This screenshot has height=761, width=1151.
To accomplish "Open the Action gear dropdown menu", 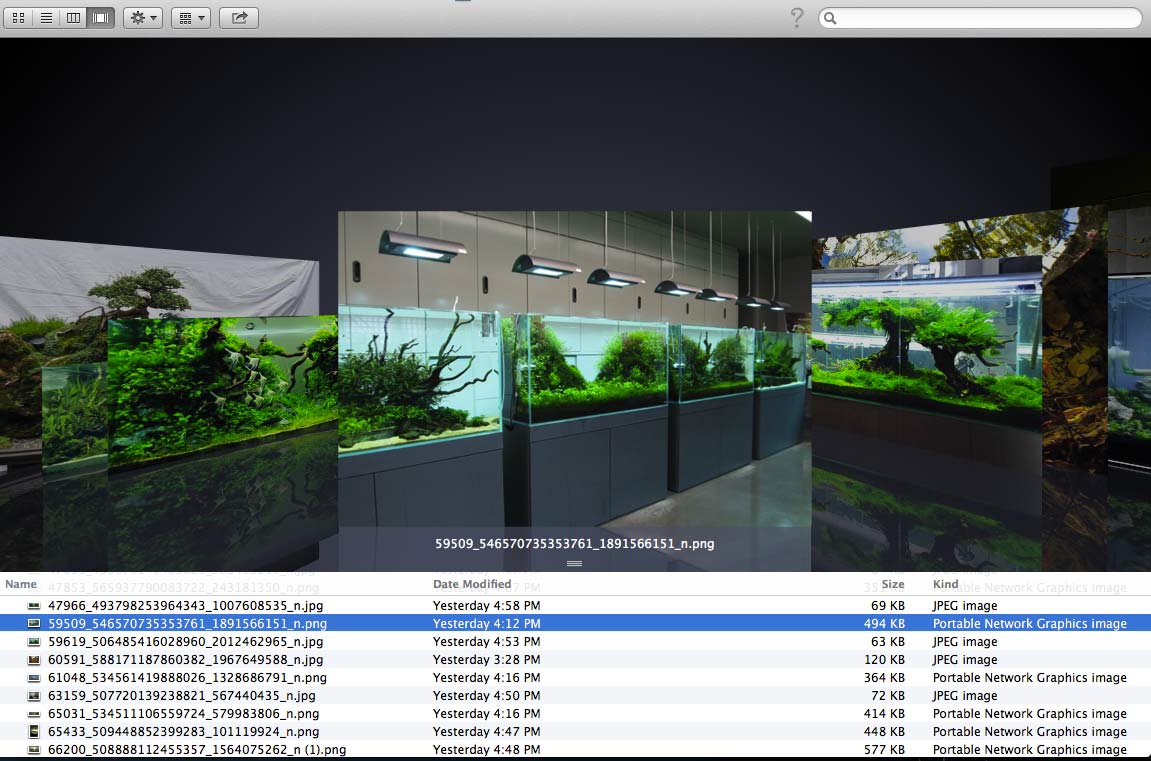I will [x=142, y=18].
